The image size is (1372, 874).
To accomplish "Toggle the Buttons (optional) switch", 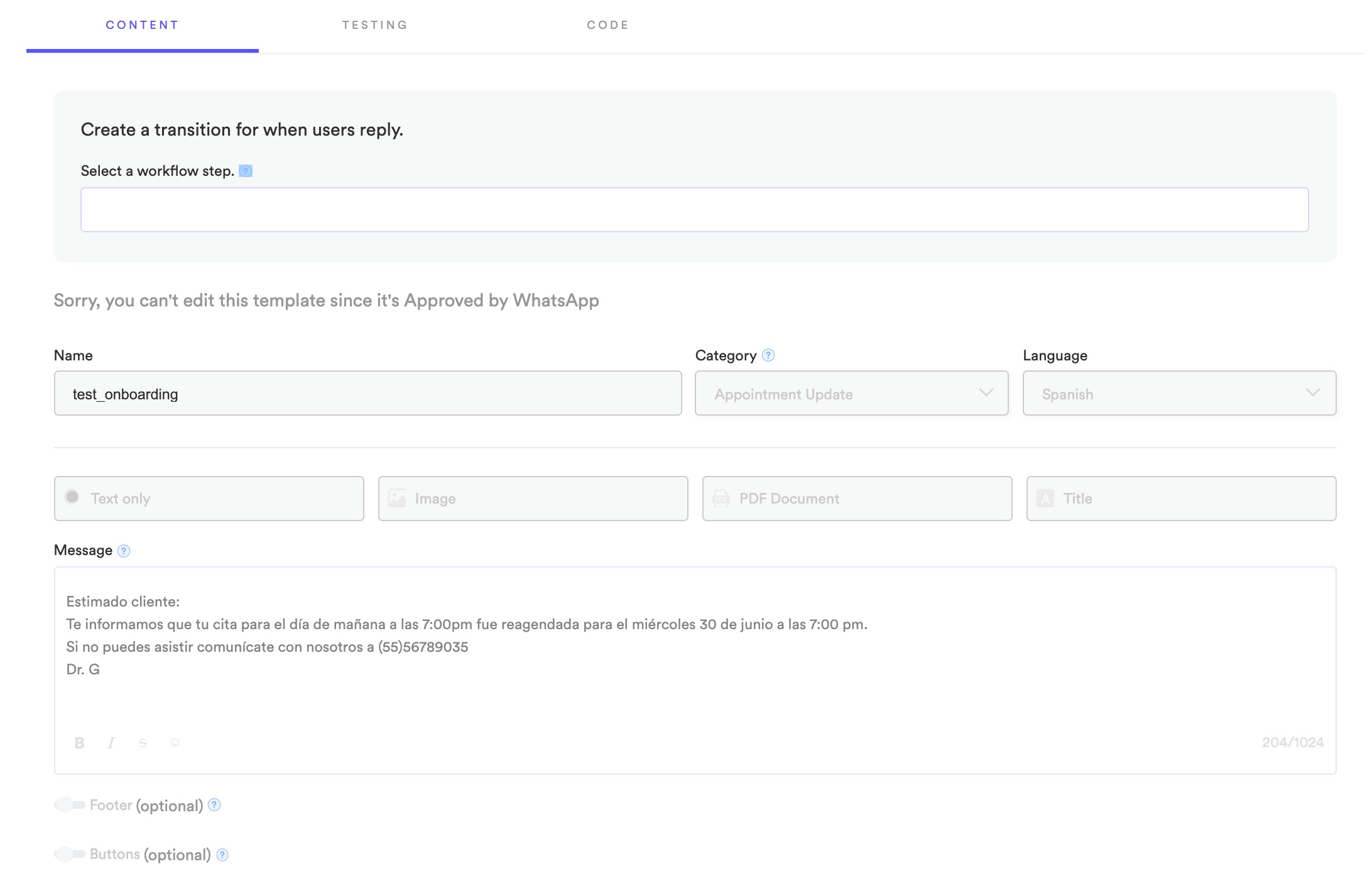I will 69,854.
